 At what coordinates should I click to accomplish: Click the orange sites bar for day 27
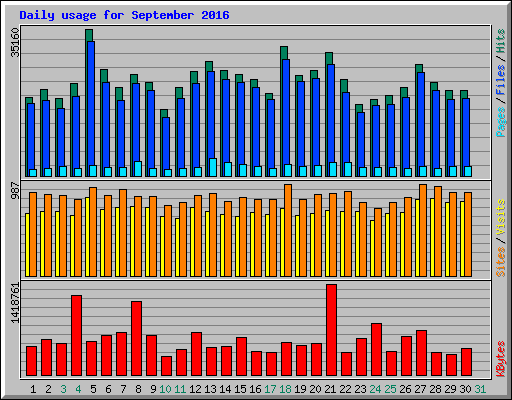[423, 230]
